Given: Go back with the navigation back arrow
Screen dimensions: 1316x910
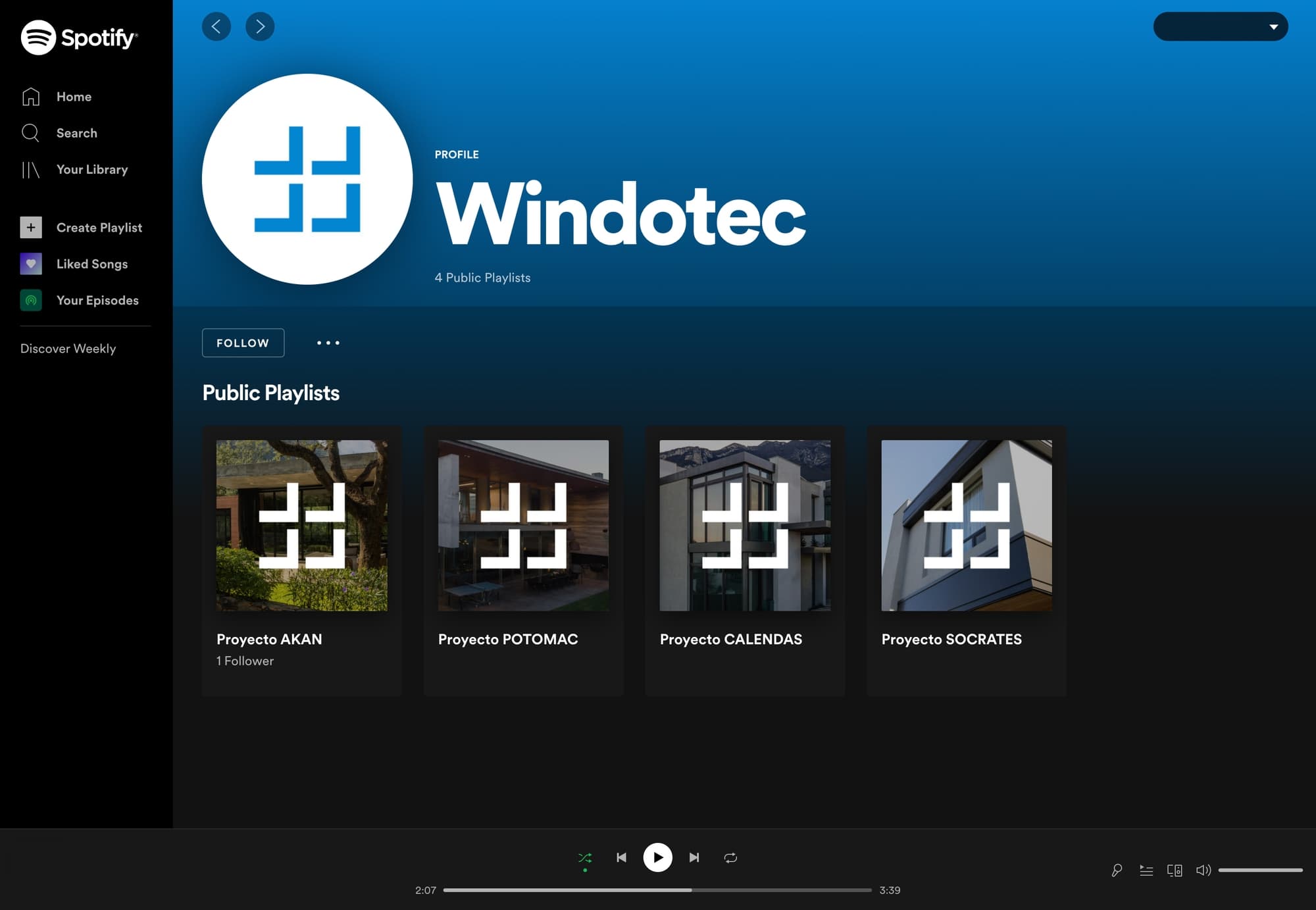Looking at the screenshot, I should 216,26.
